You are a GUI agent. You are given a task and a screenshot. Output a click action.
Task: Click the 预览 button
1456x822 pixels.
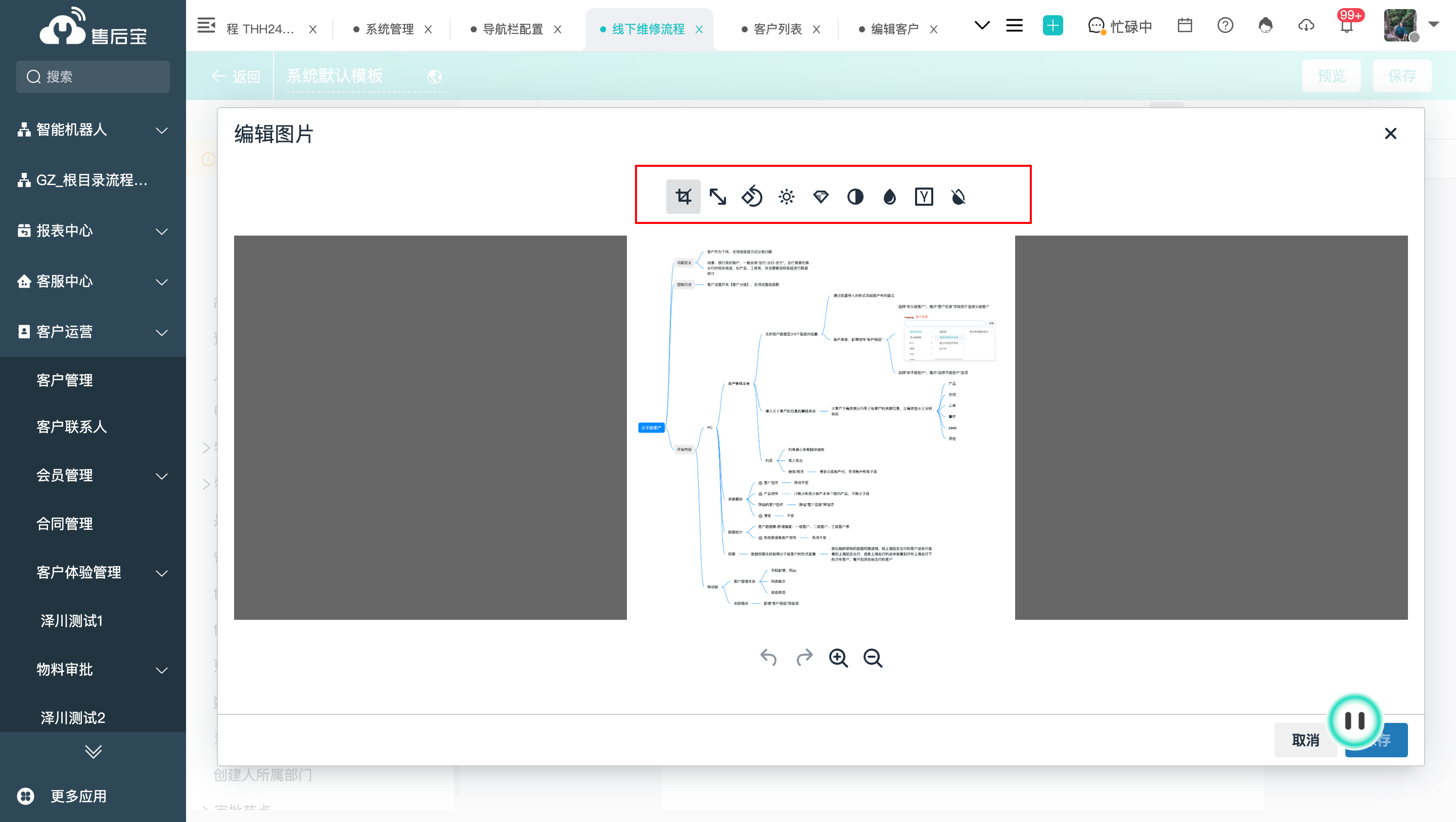[x=1331, y=76]
